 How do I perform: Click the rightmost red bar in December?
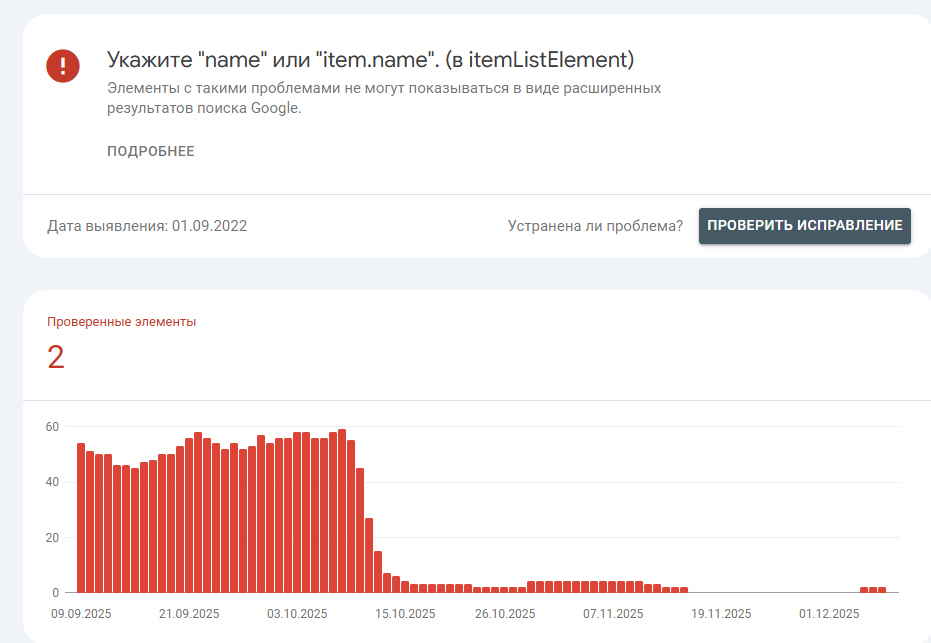[x=882, y=590]
